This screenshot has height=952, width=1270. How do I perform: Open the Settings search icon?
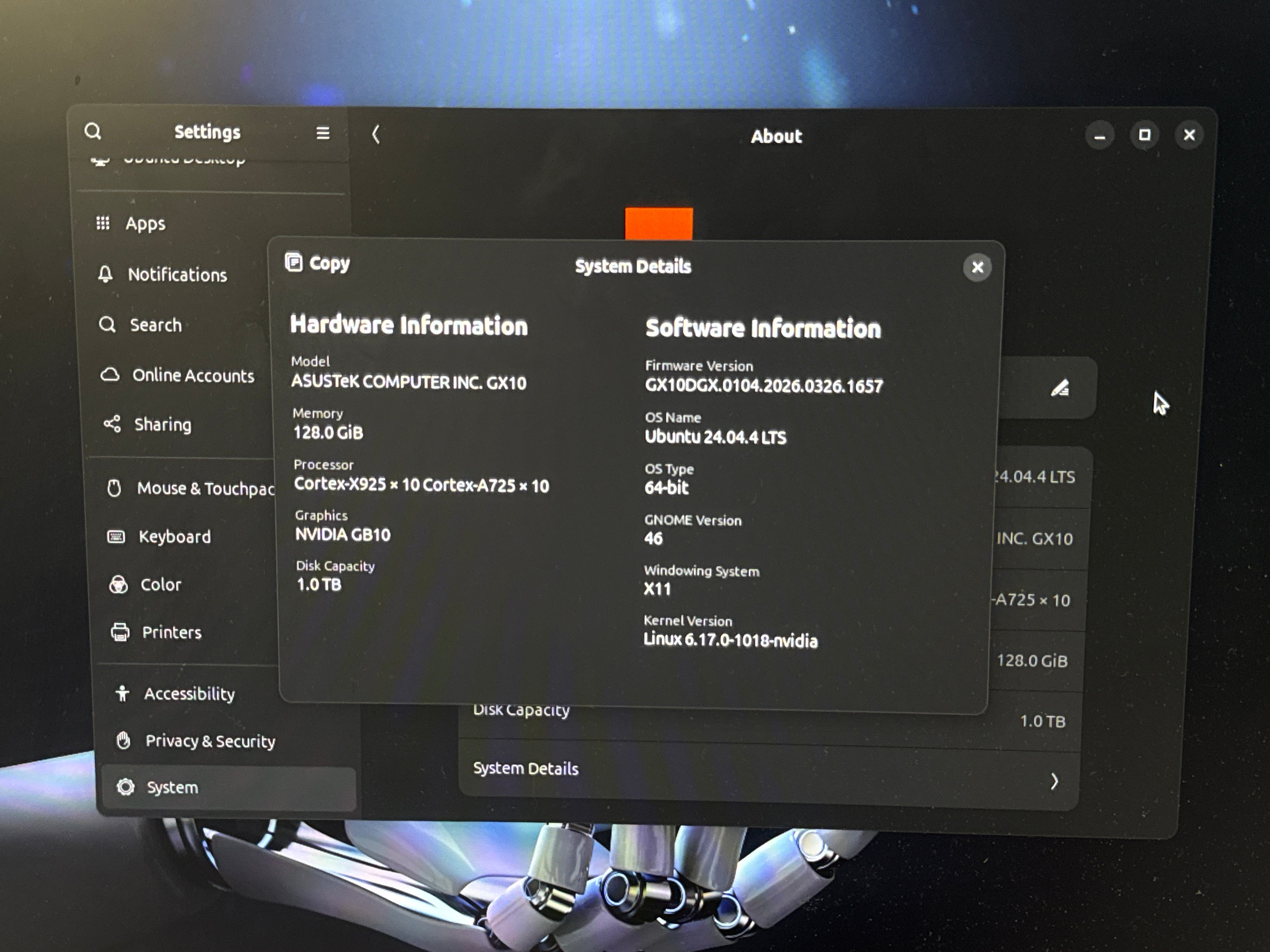(x=93, y=132)
